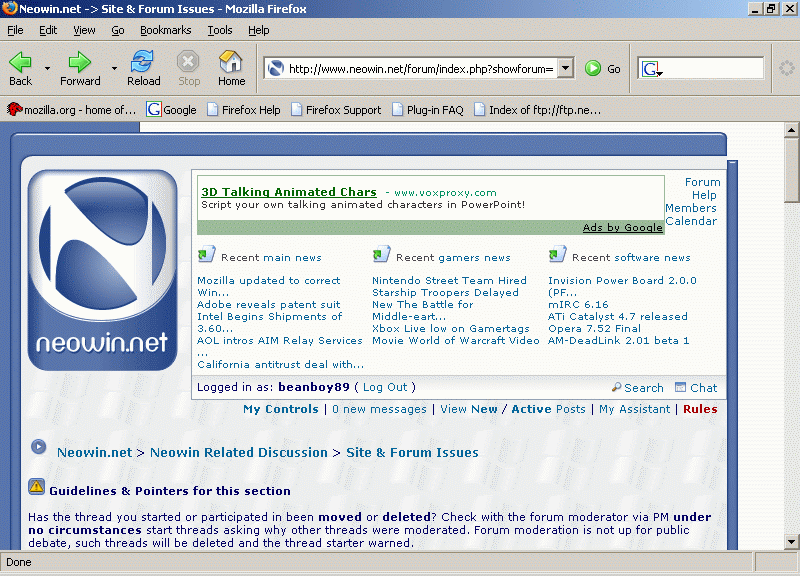The image size is (800, 576).
Task: Click the red Rules link
Action: point(700,409)
